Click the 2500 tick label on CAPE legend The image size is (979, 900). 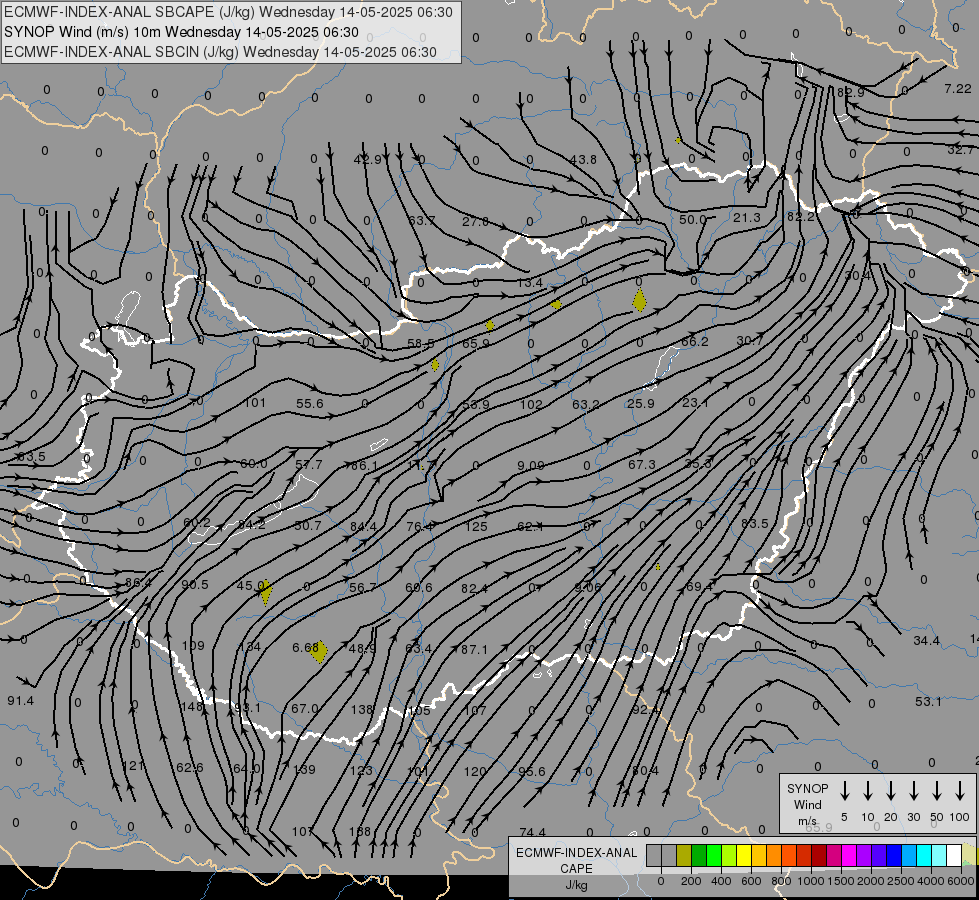click(901, 881)
